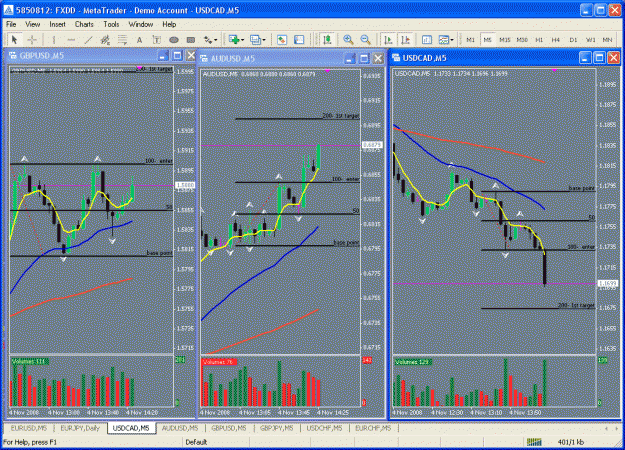Click the chart Templates icon
This screenshot has height=450, width=625.
pyautogui.click(x=444, y=39)
